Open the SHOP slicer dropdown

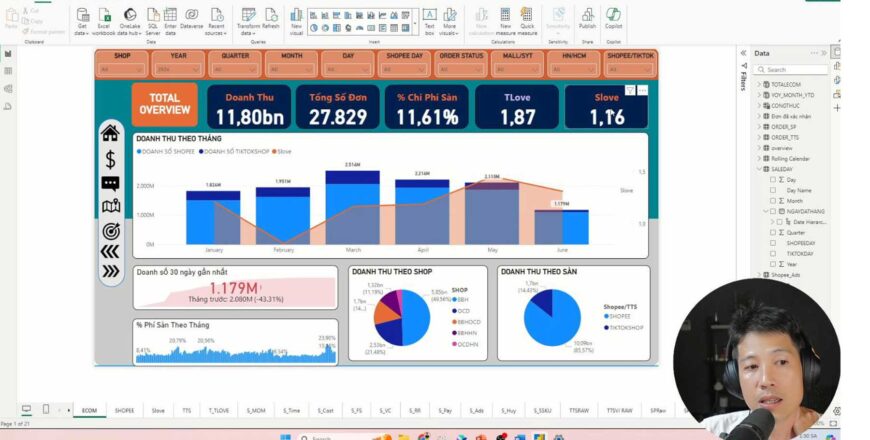tap(122, 69)
